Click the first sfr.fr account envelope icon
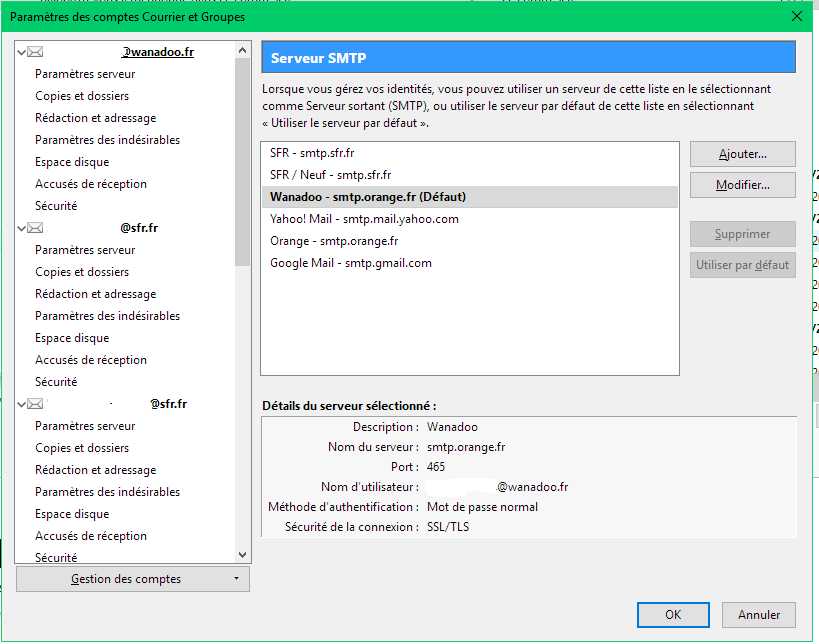 coord(36,228)
